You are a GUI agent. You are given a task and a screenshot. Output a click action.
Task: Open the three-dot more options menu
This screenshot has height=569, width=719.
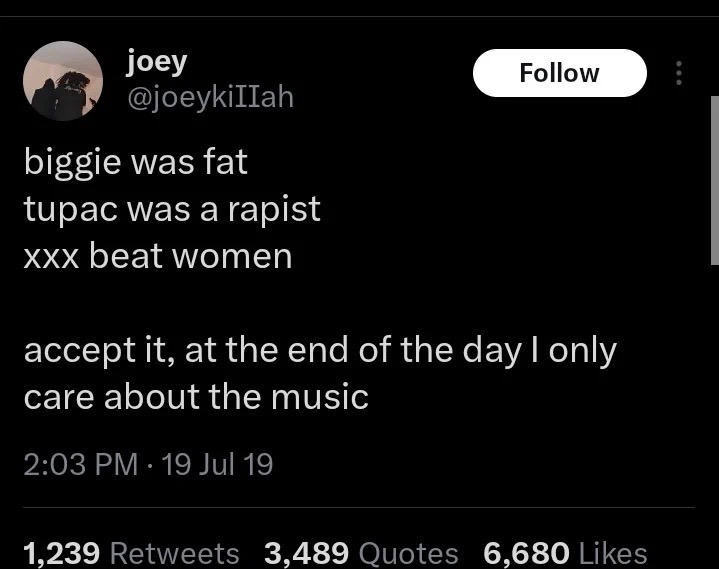[679, 73]
